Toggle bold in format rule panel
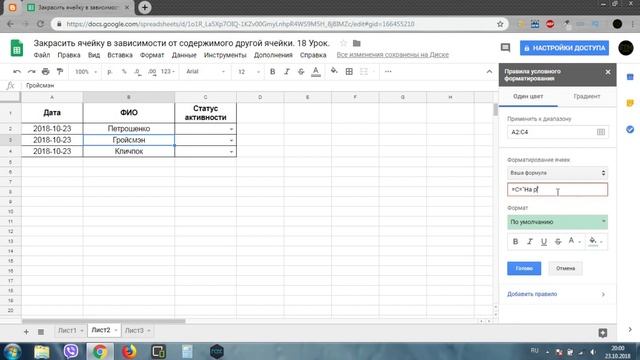The width and height of the screenshot is (640, 360). click(515, 242)
